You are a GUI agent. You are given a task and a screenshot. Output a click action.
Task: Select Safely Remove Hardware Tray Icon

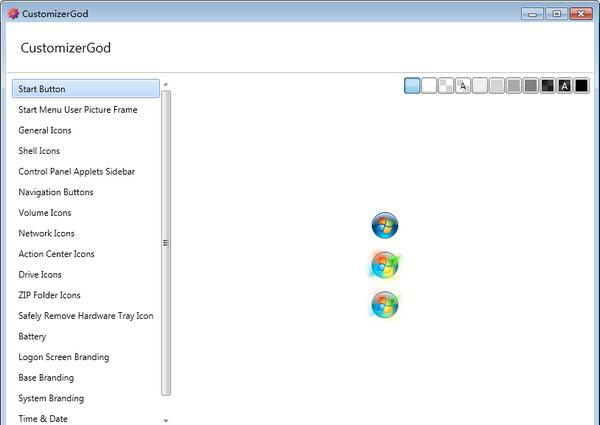tap(86, 316)
